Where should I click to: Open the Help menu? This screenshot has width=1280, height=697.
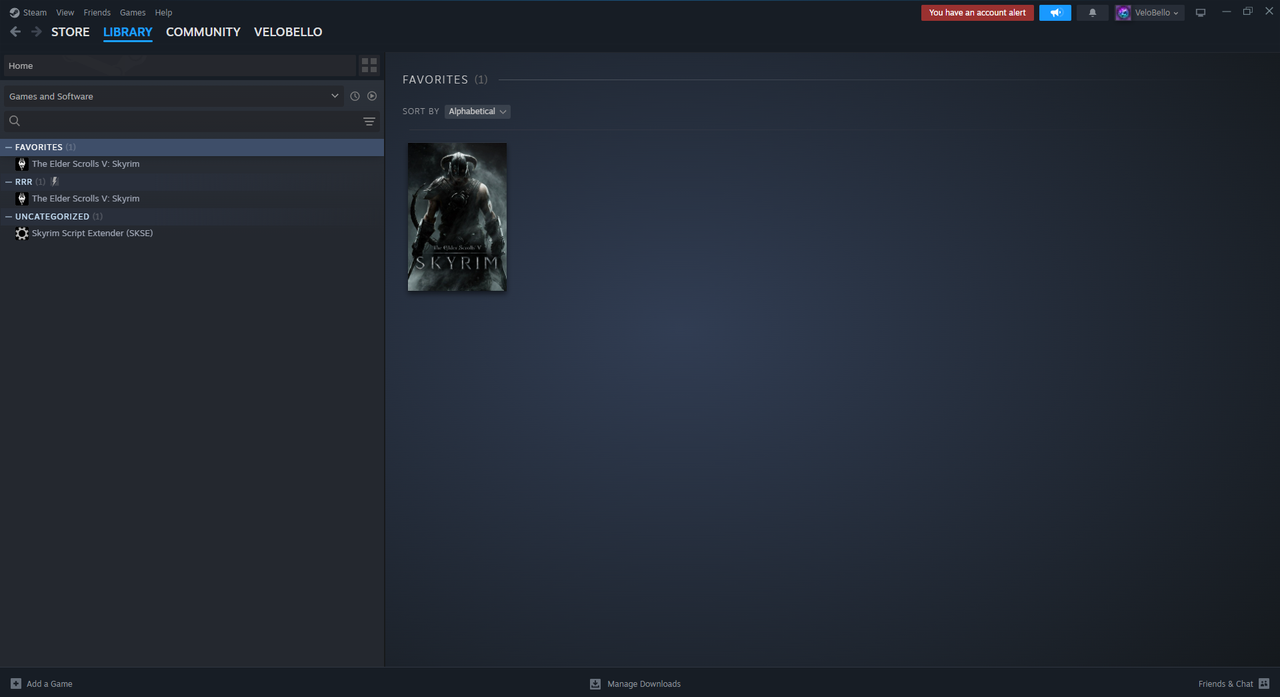click(163, 13)
